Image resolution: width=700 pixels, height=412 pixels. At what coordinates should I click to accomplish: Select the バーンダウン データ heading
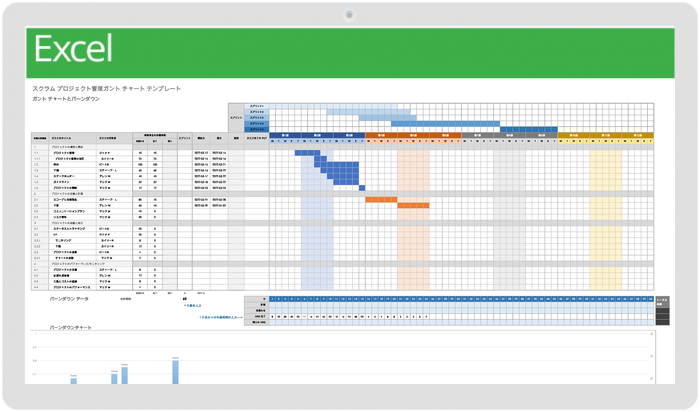(x=69, y=299)
